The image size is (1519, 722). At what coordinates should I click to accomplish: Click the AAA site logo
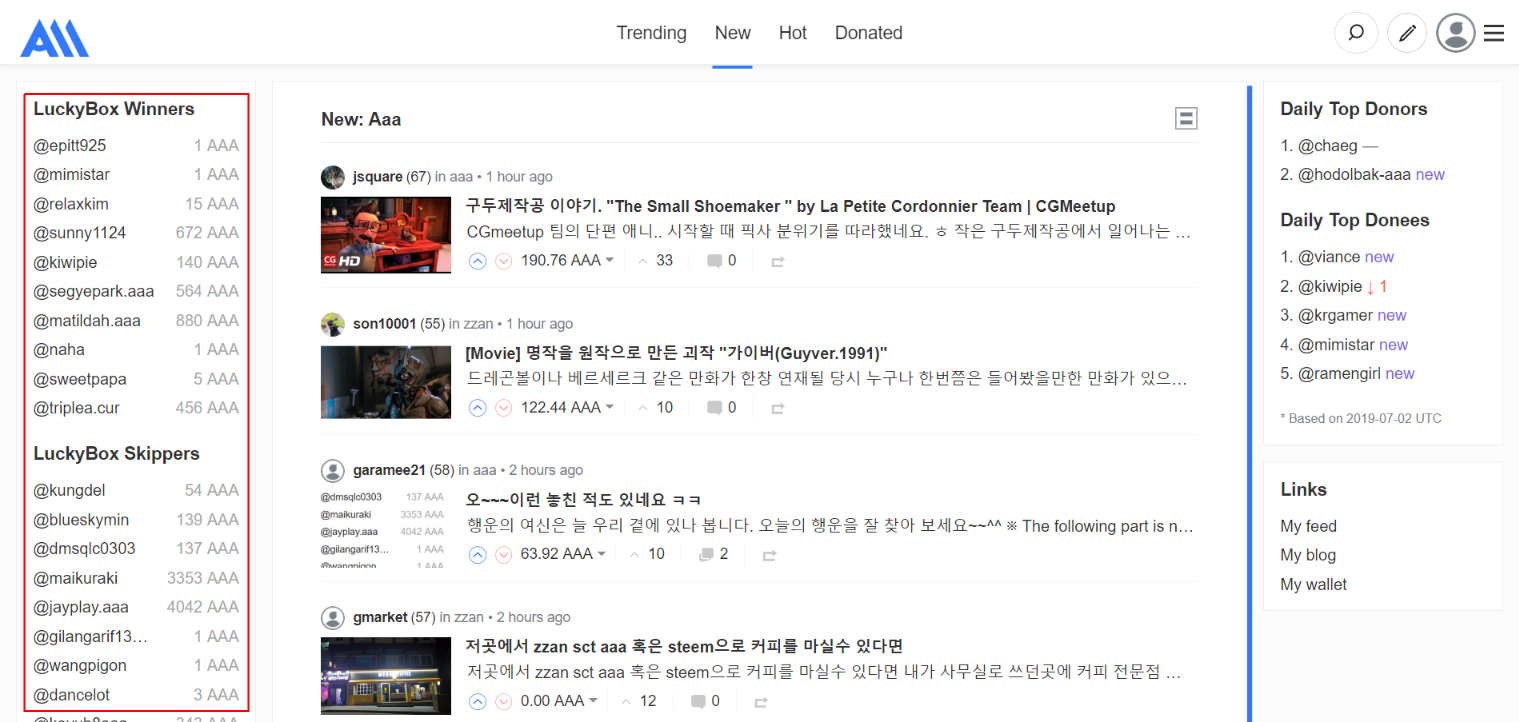coord(54,38)
